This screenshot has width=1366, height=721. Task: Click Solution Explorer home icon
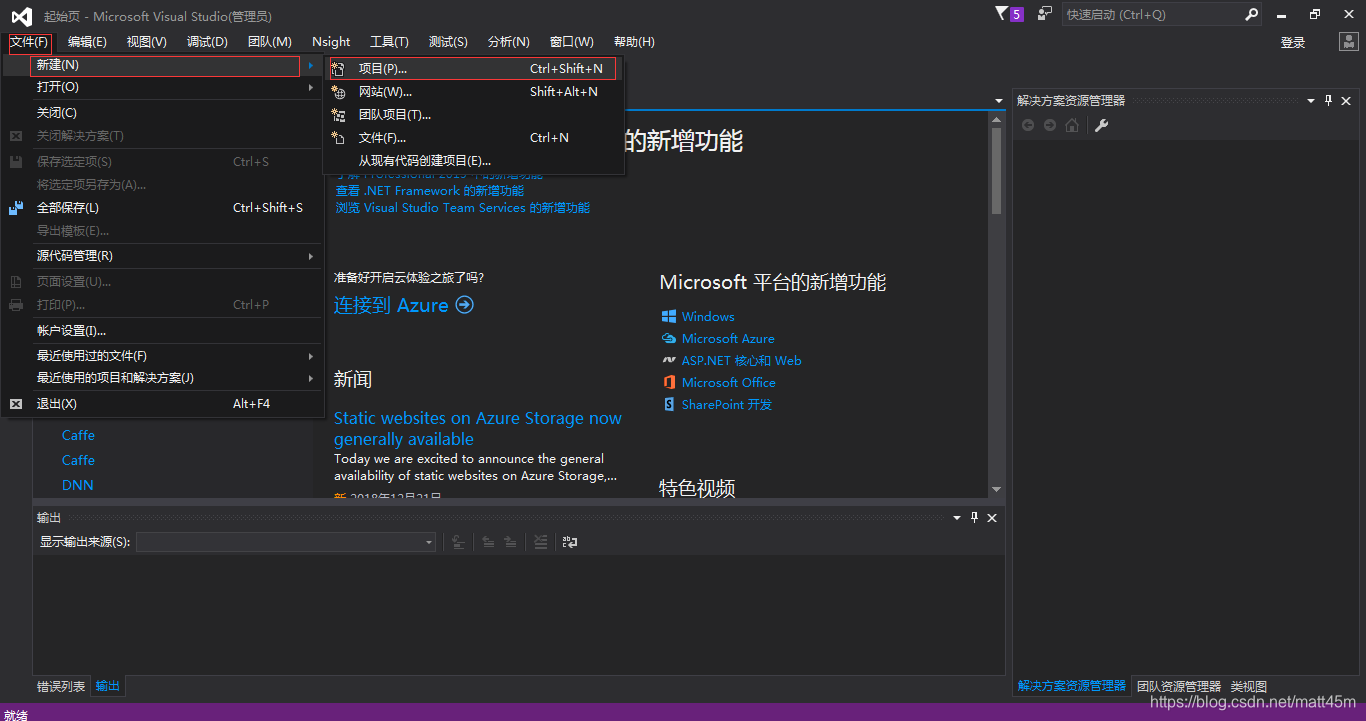point(1072,125)
